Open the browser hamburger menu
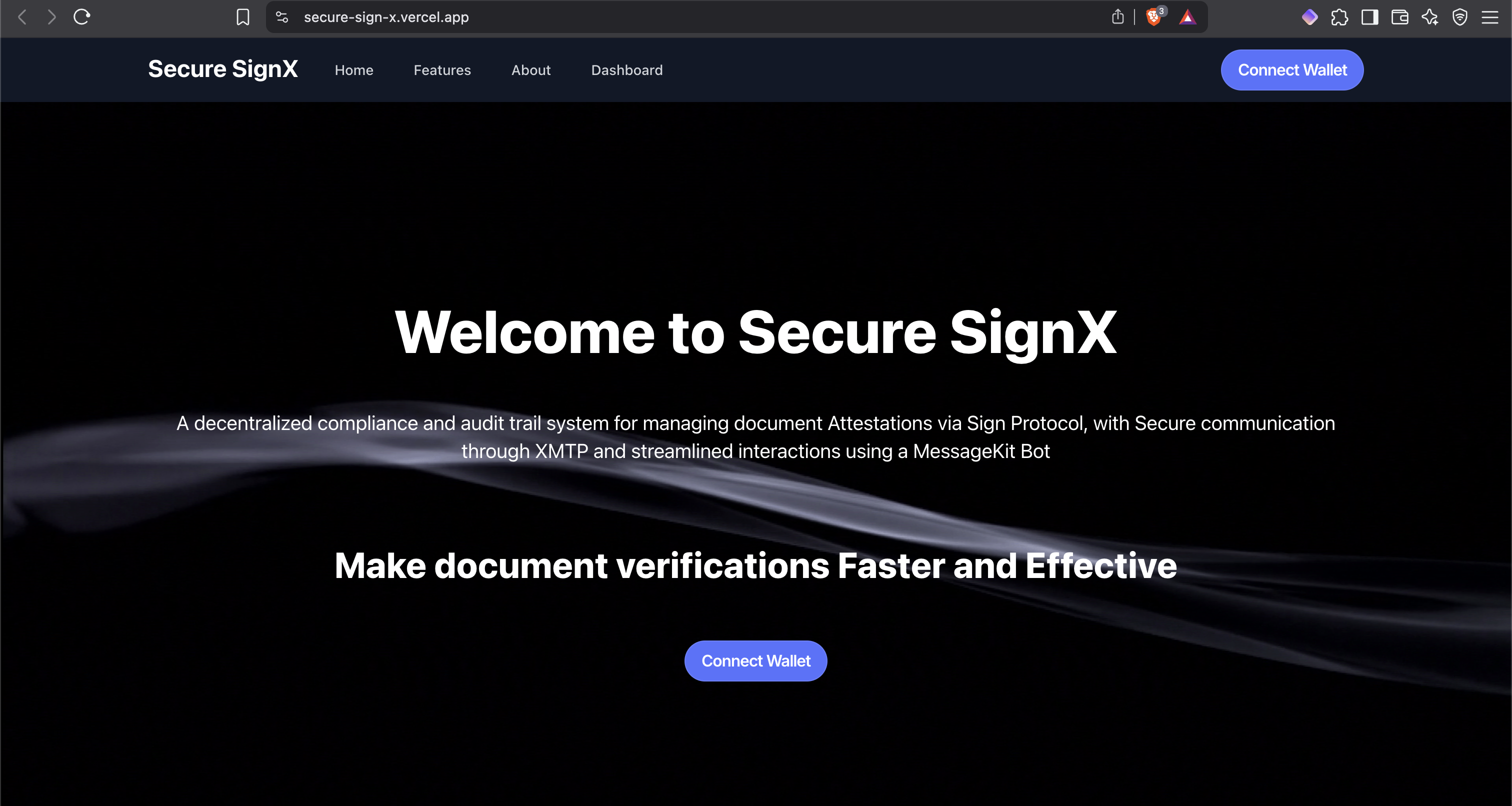The image size is (1512, 806). [x=1489, y=17]
